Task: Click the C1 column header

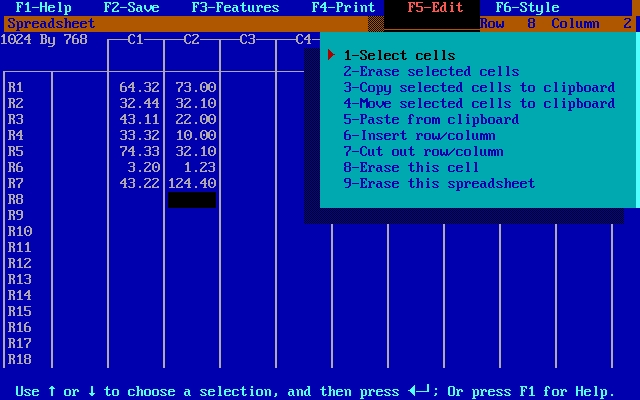Action: [x=136, y=40]
